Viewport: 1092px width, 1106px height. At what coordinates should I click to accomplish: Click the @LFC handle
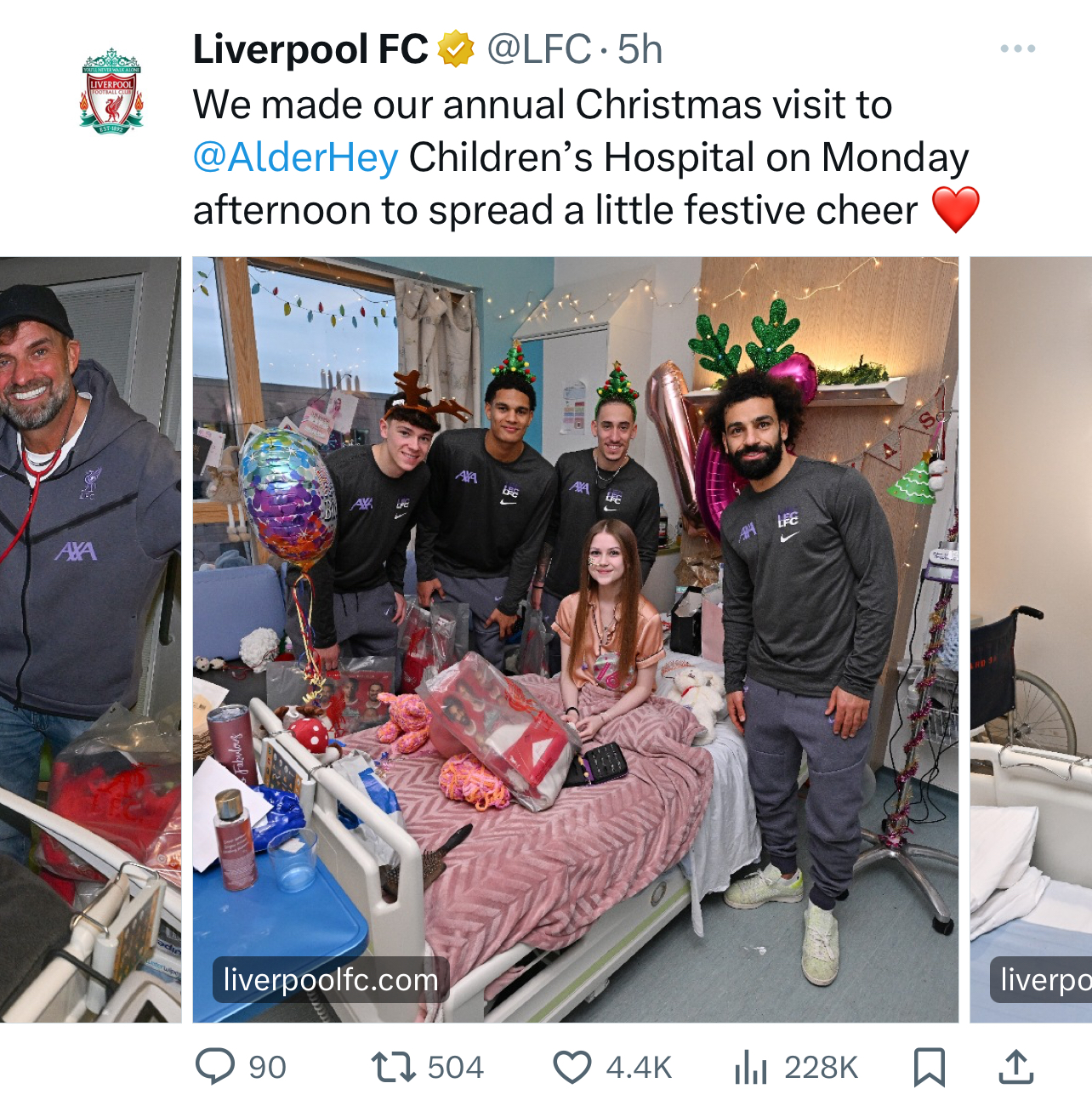click(x=538, y=49)
